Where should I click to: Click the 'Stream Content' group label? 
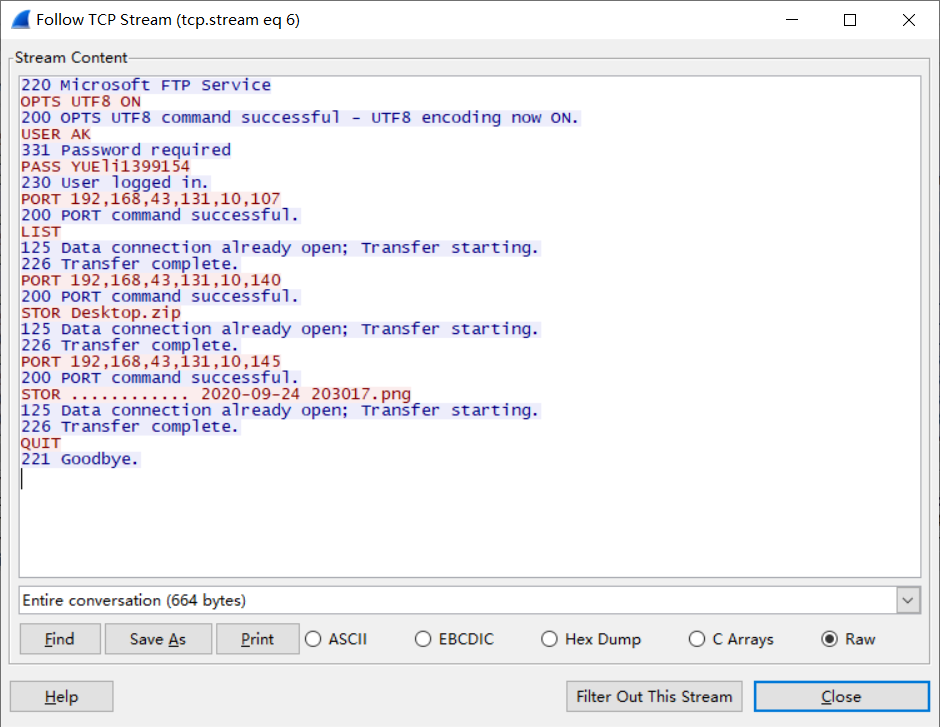[x=71, y=58]
